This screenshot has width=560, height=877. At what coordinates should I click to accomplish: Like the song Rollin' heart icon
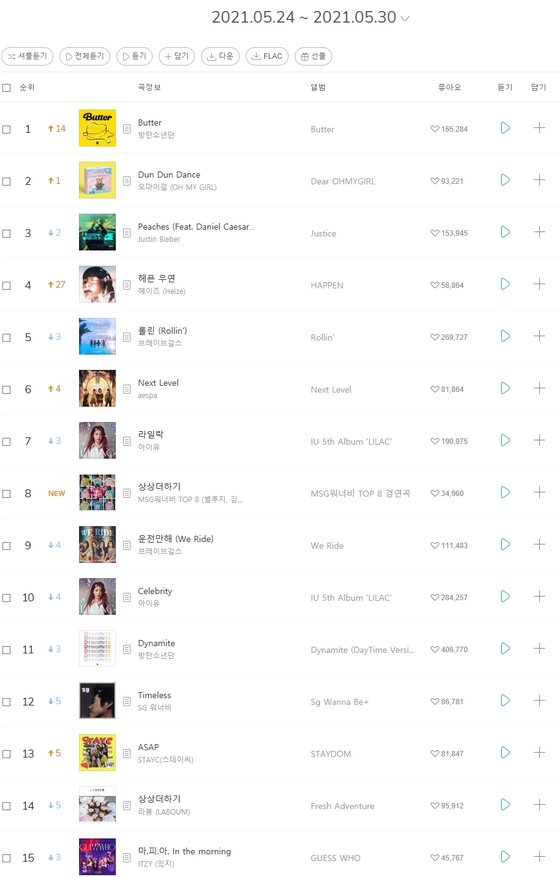435,337
